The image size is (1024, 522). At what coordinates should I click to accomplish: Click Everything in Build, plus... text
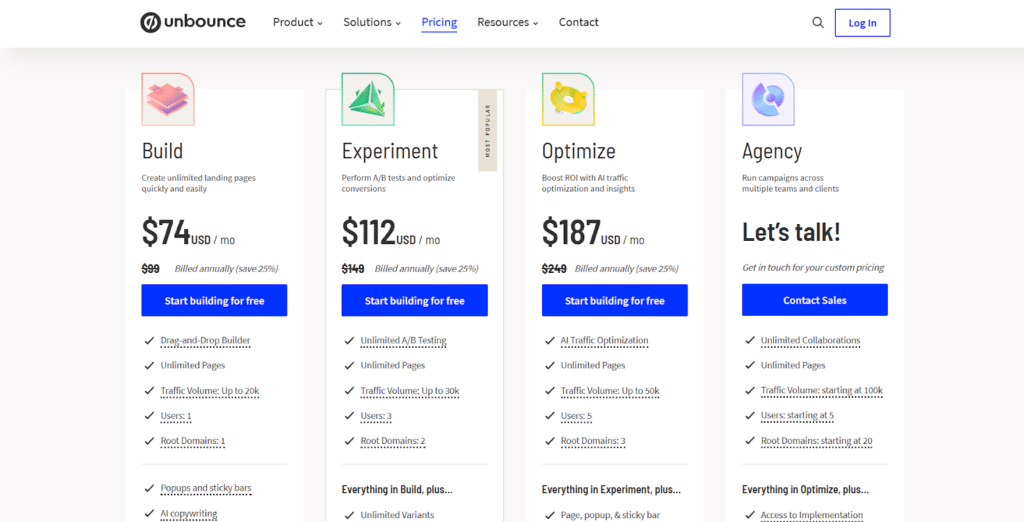[x=397, y=489]
